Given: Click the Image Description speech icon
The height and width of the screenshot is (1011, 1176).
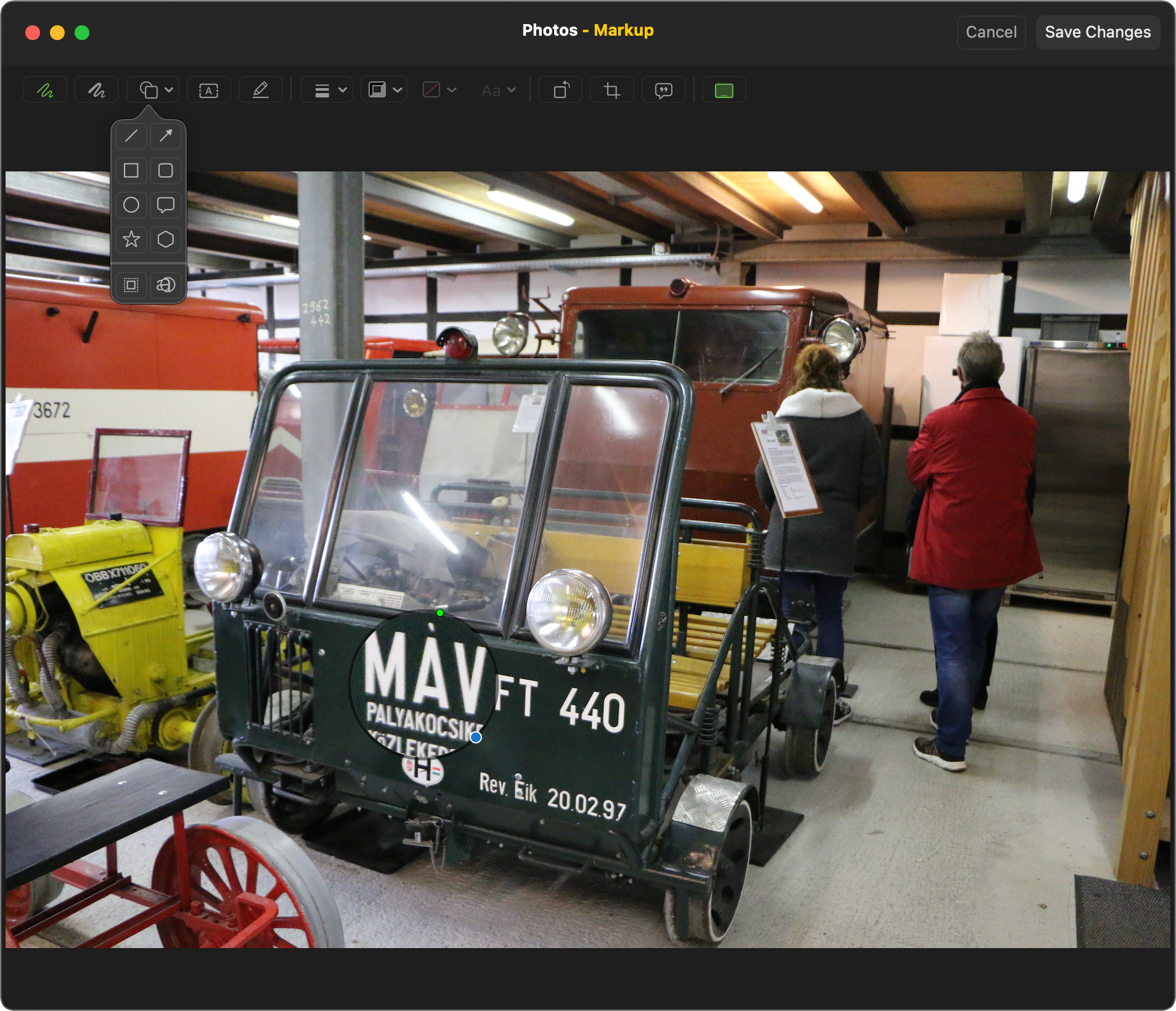Looking at the screenshot, I should pos(664,91).
